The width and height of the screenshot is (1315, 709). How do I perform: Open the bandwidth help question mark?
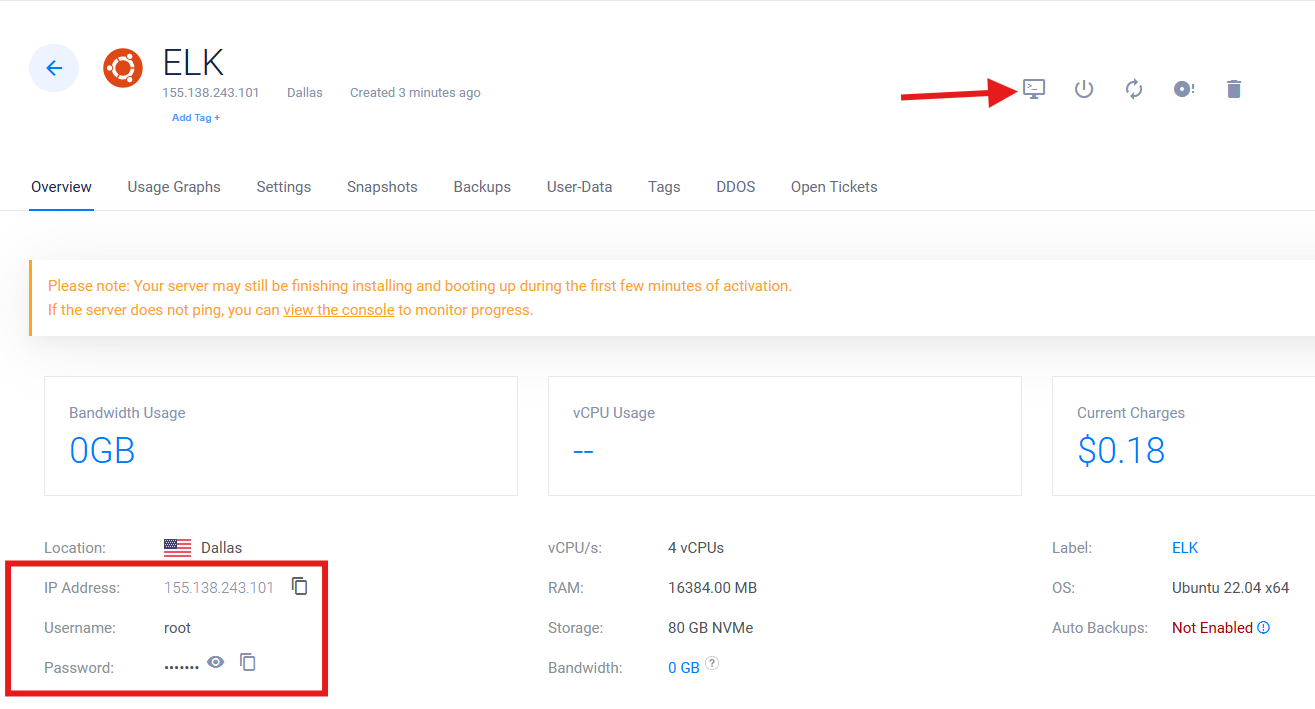click(712, 663)
